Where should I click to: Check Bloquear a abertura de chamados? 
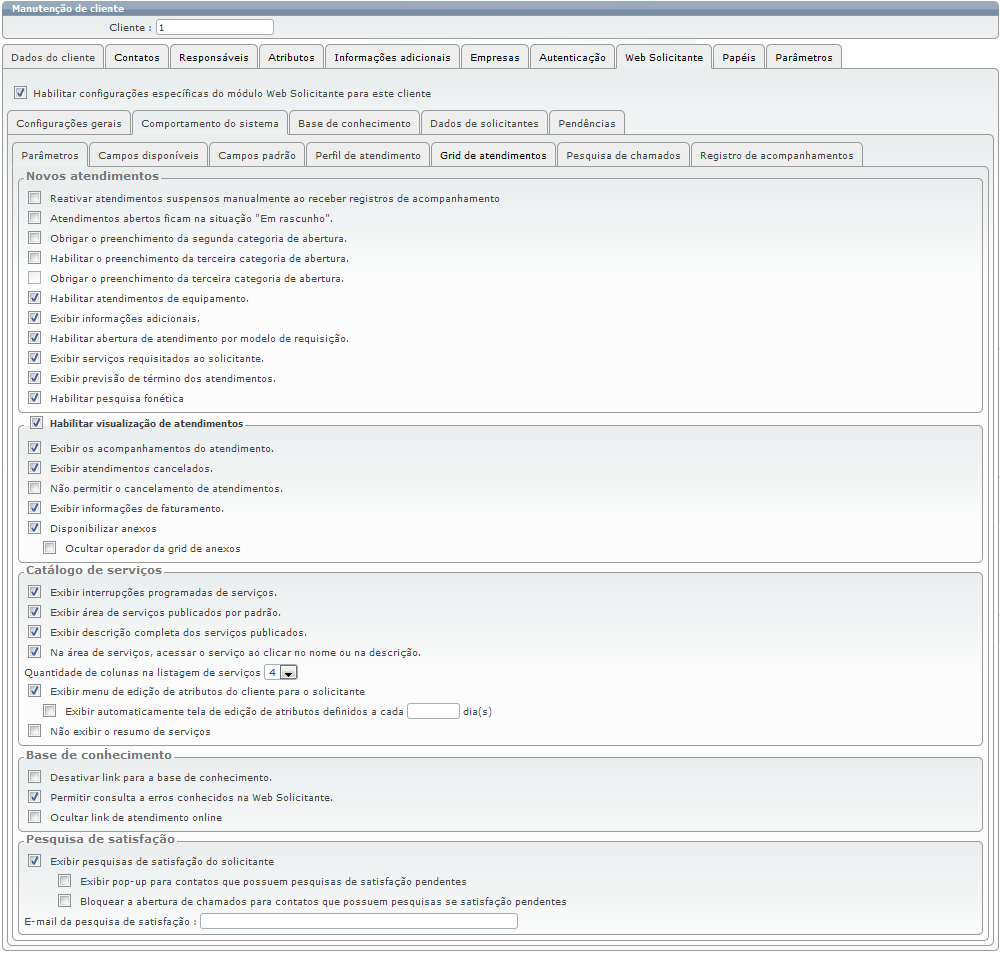[64, 901]
